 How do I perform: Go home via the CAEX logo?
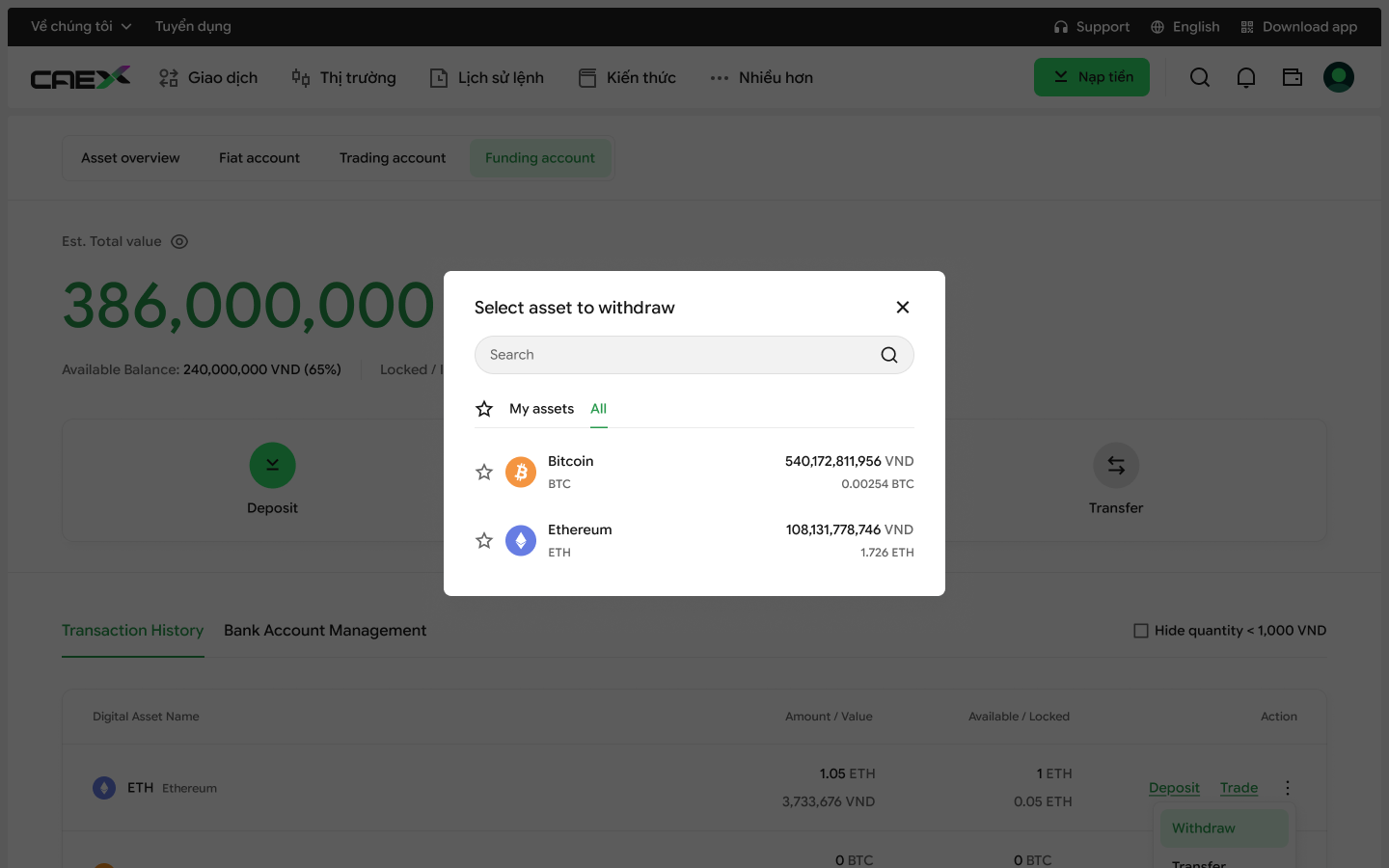coord(80,77)
